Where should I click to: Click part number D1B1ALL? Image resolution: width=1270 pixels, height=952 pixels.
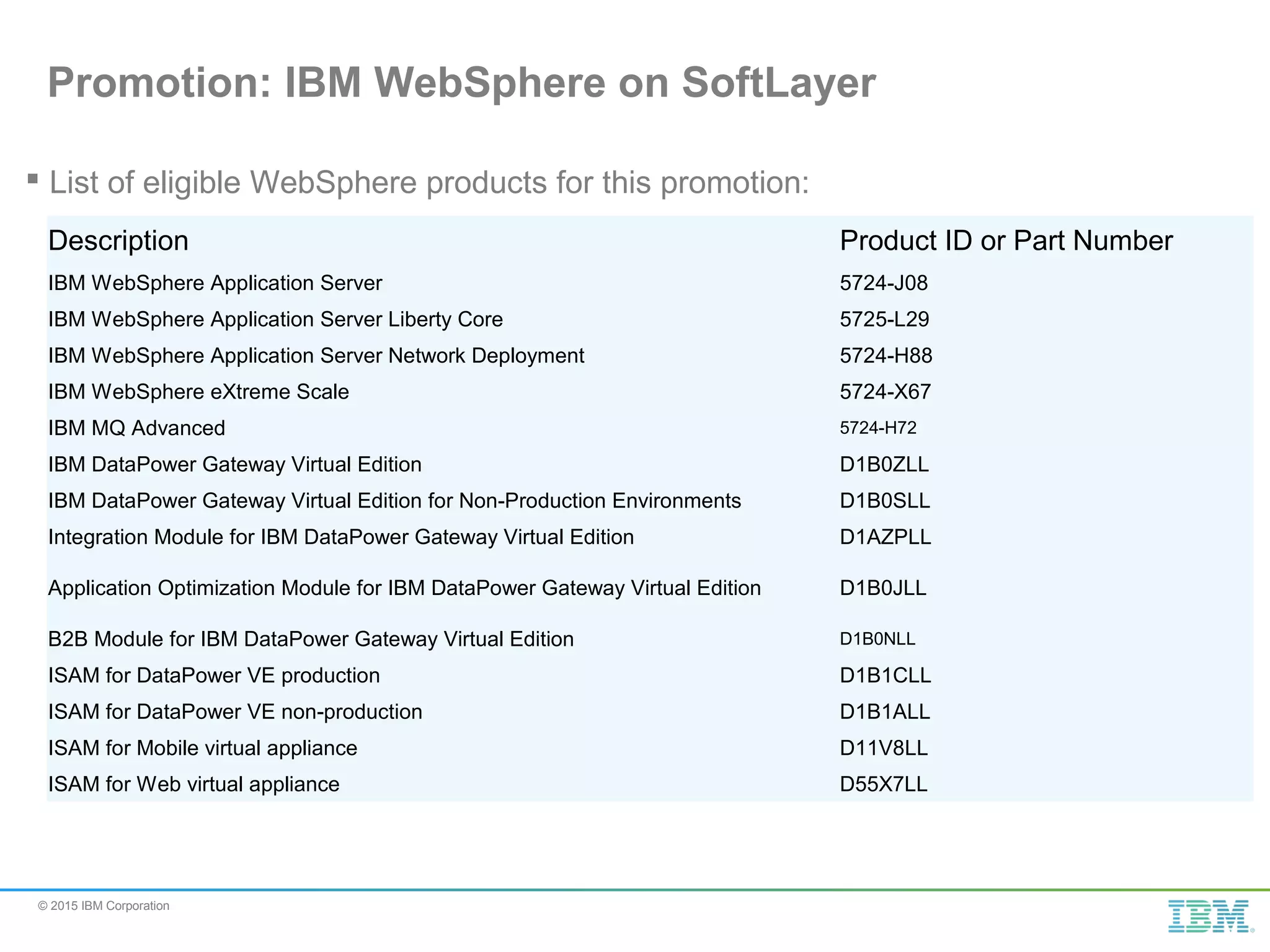tap(885, 712)
